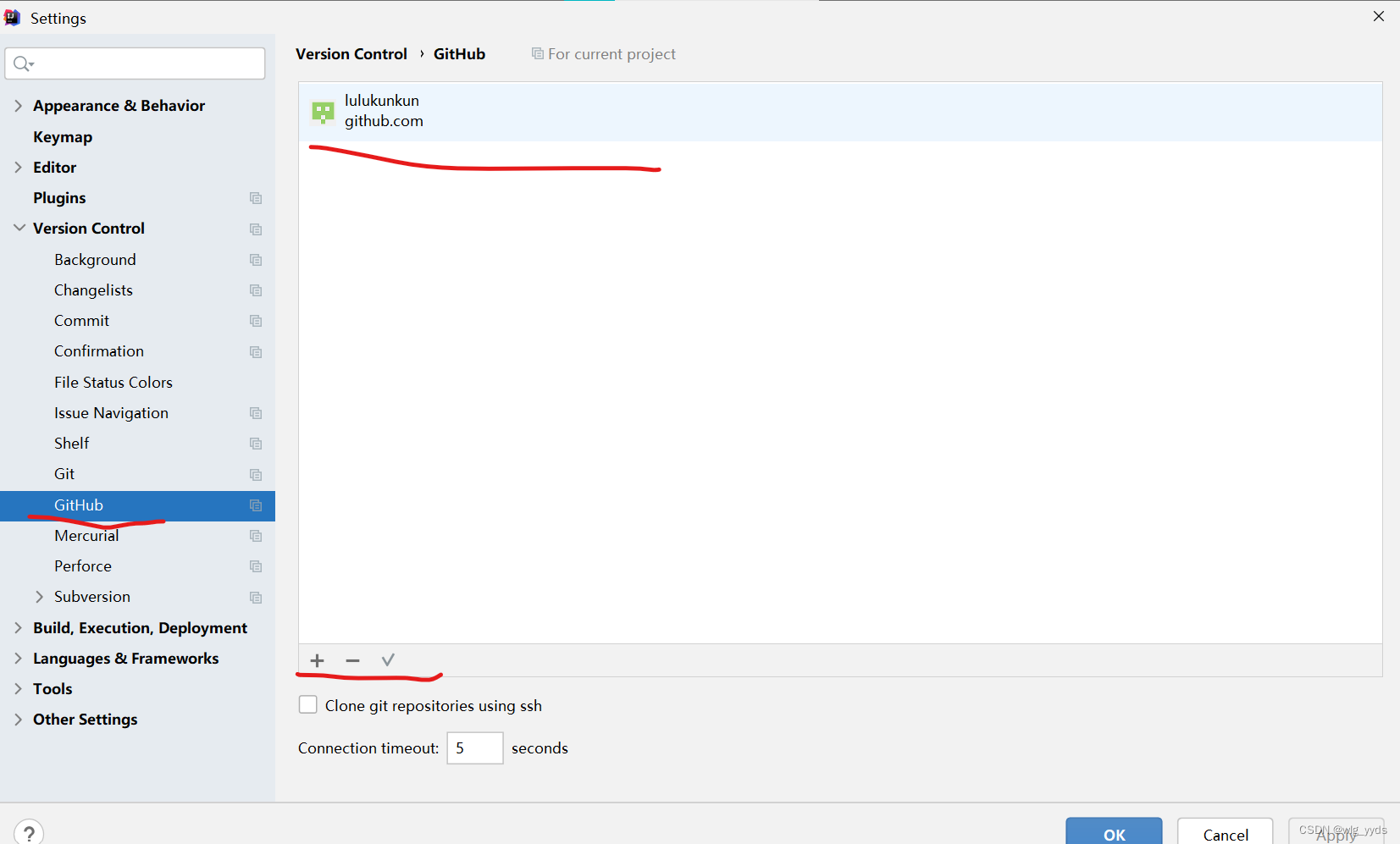
Task: Select Confirmation settings
Action: (99, 351)
